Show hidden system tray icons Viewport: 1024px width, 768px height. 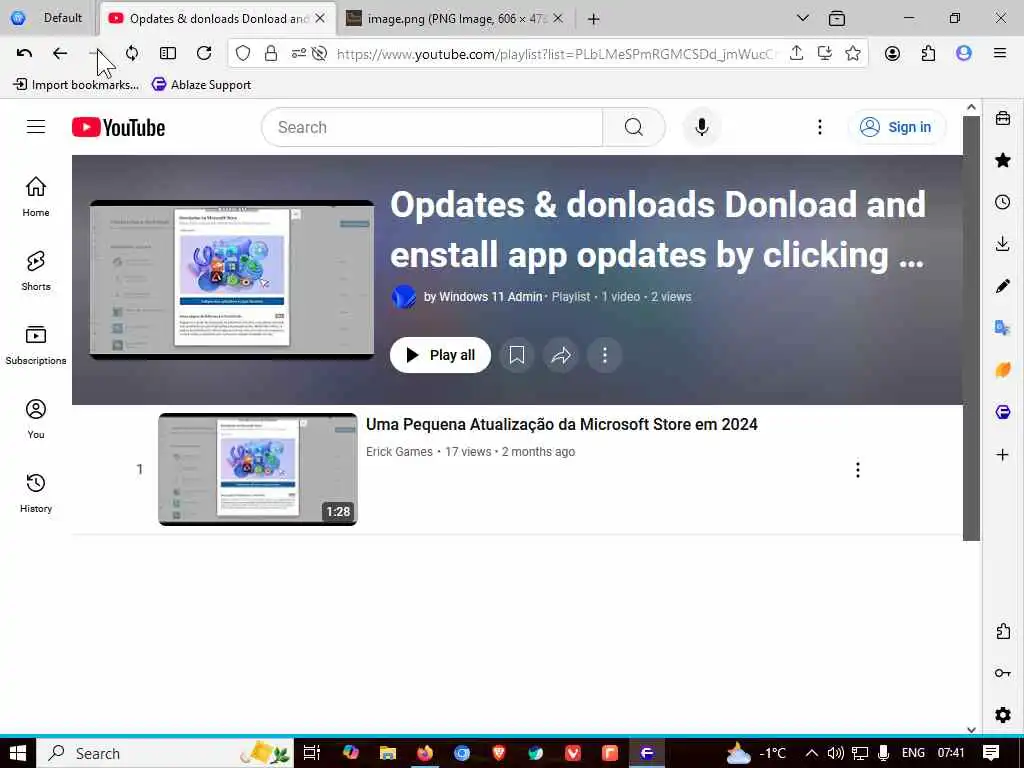[811, 753]
